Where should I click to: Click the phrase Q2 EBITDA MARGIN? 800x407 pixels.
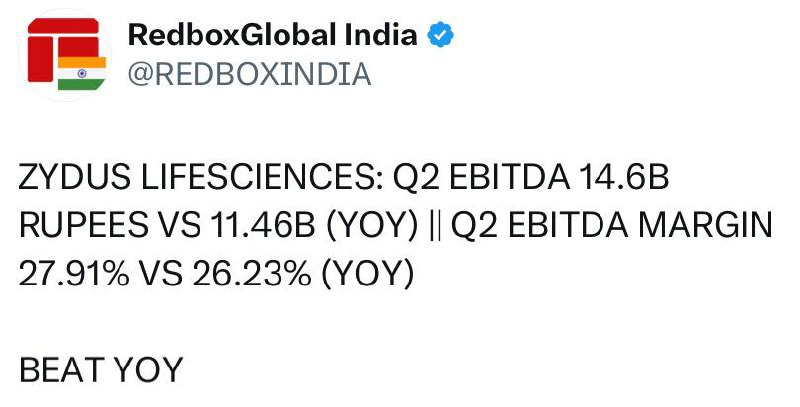[x=611, y=226]
